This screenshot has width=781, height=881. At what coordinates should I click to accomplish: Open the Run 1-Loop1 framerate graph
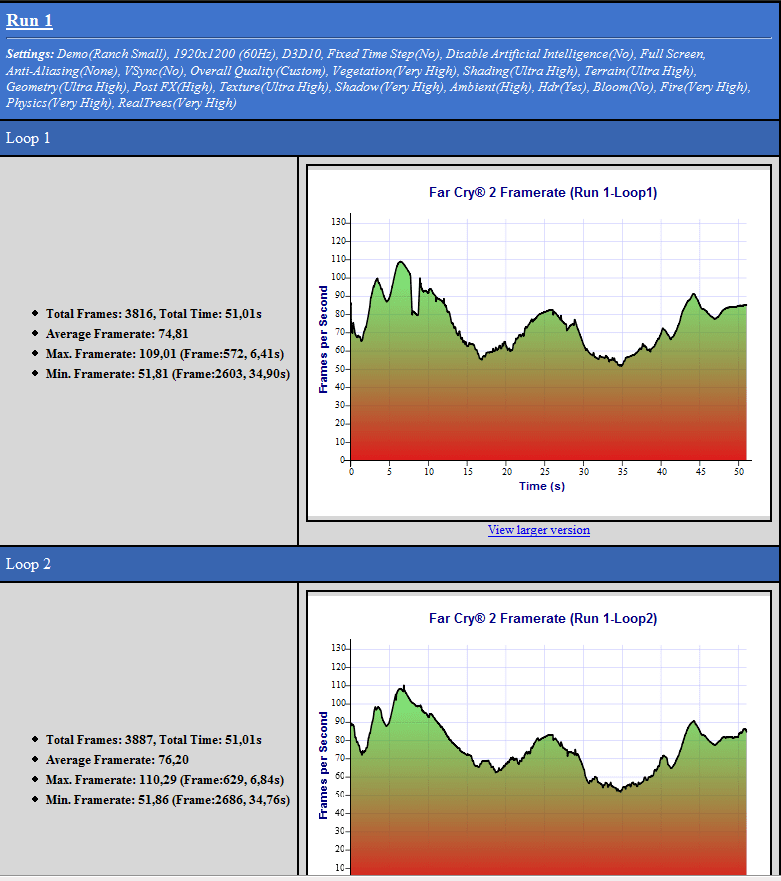[x=539, y=343]
